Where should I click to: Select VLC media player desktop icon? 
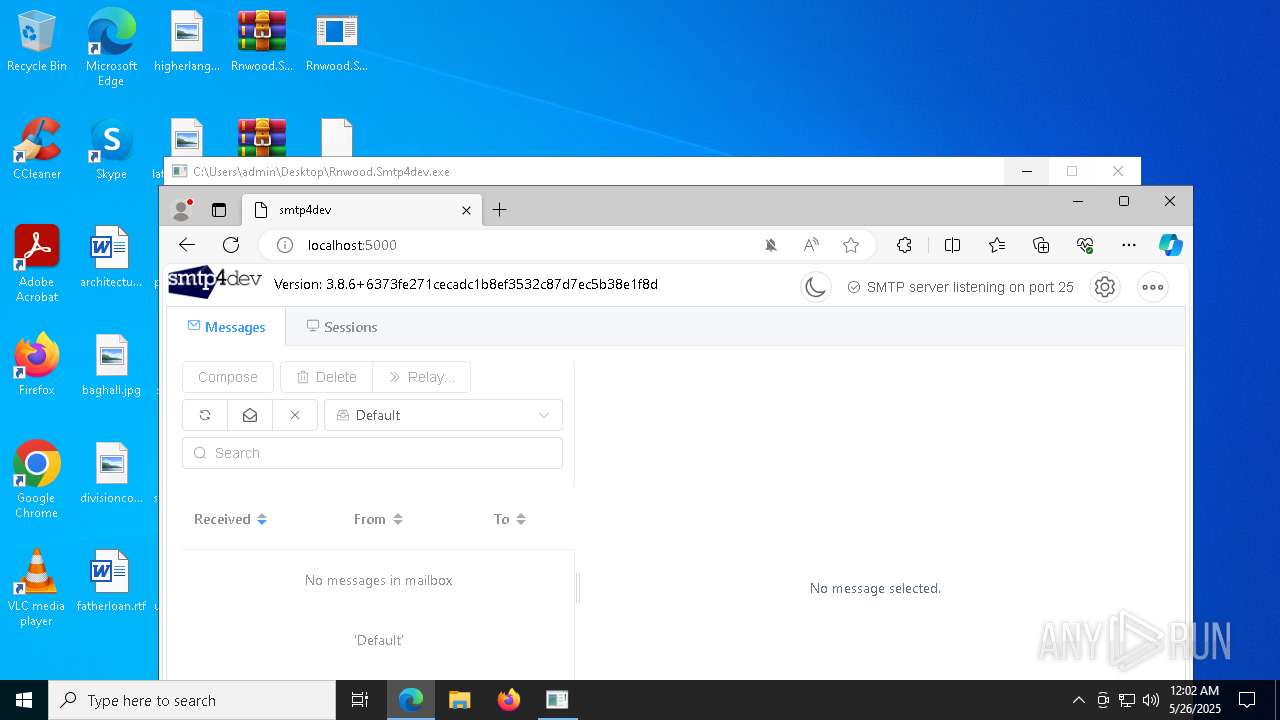point(36,588)
